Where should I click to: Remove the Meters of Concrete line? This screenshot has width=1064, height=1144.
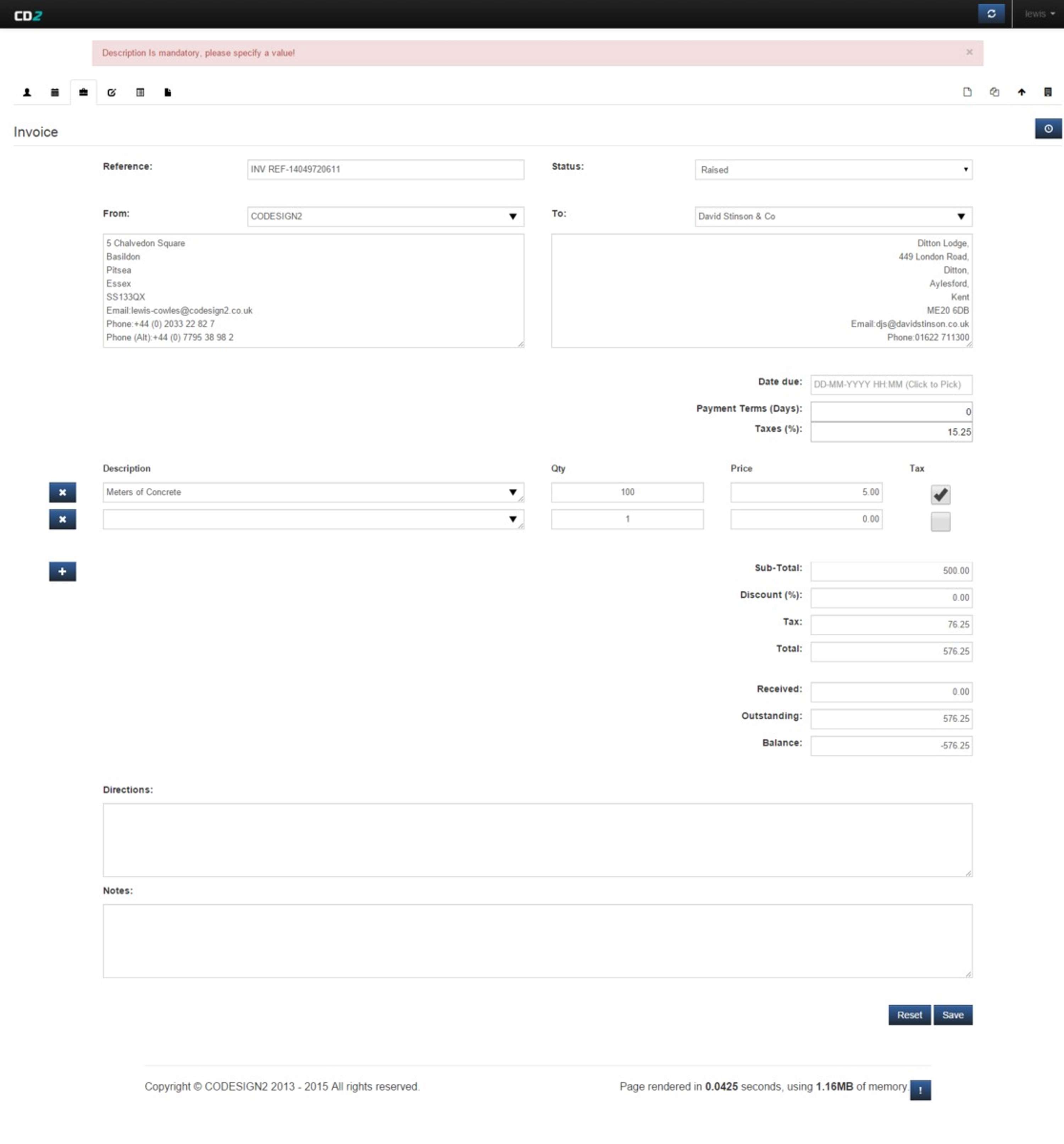coord(62,493)
